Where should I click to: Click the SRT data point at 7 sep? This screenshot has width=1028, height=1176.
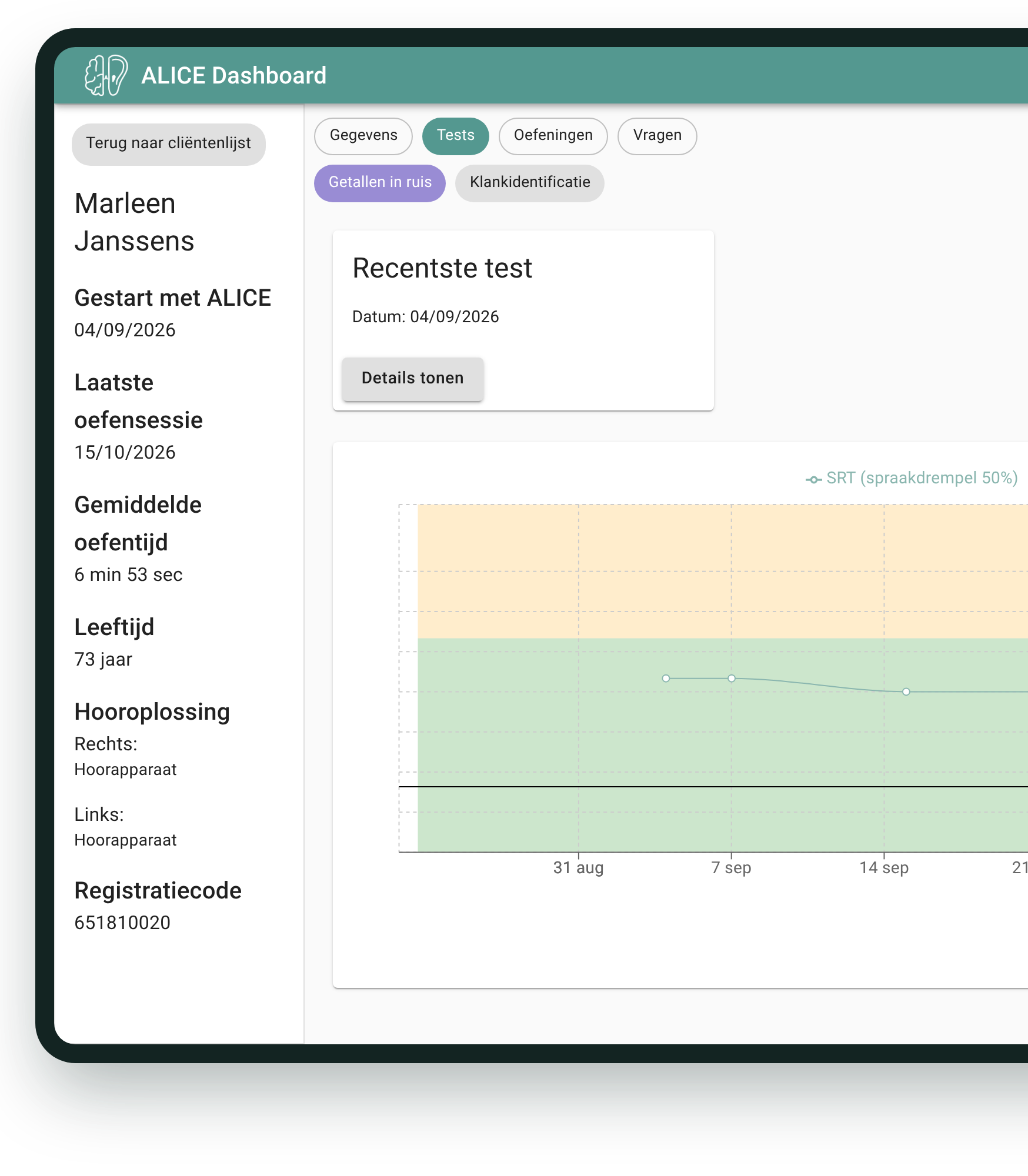(x=732, y=678)
